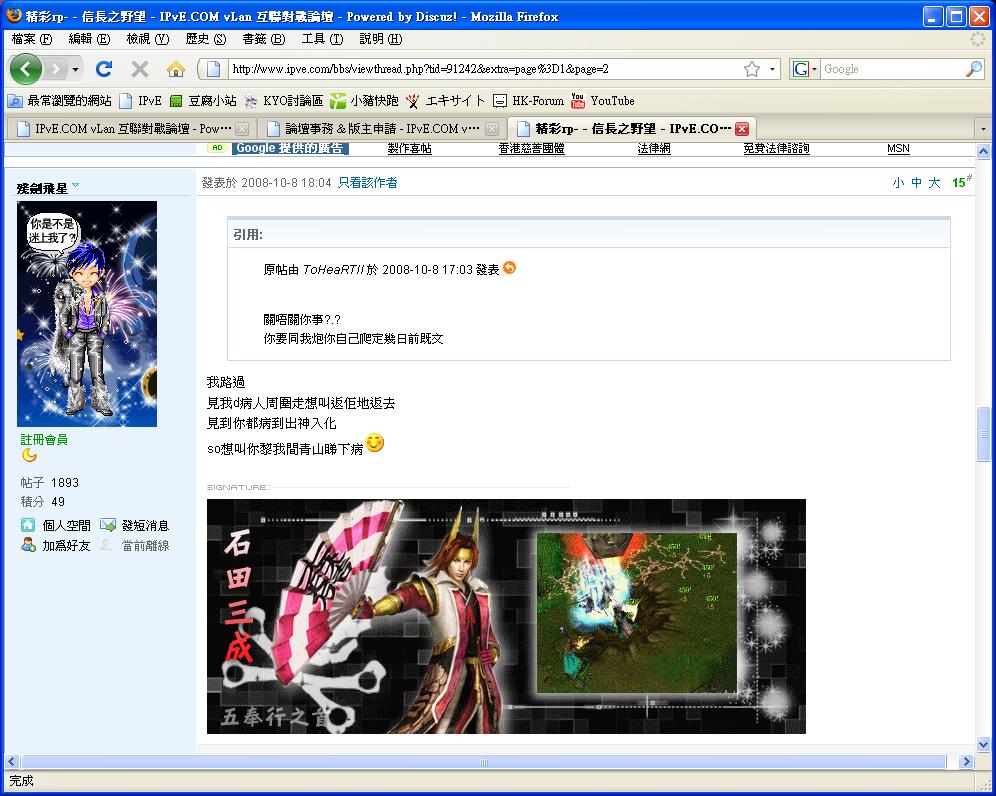Open the 免費法律諮詢 ad link

776,149
